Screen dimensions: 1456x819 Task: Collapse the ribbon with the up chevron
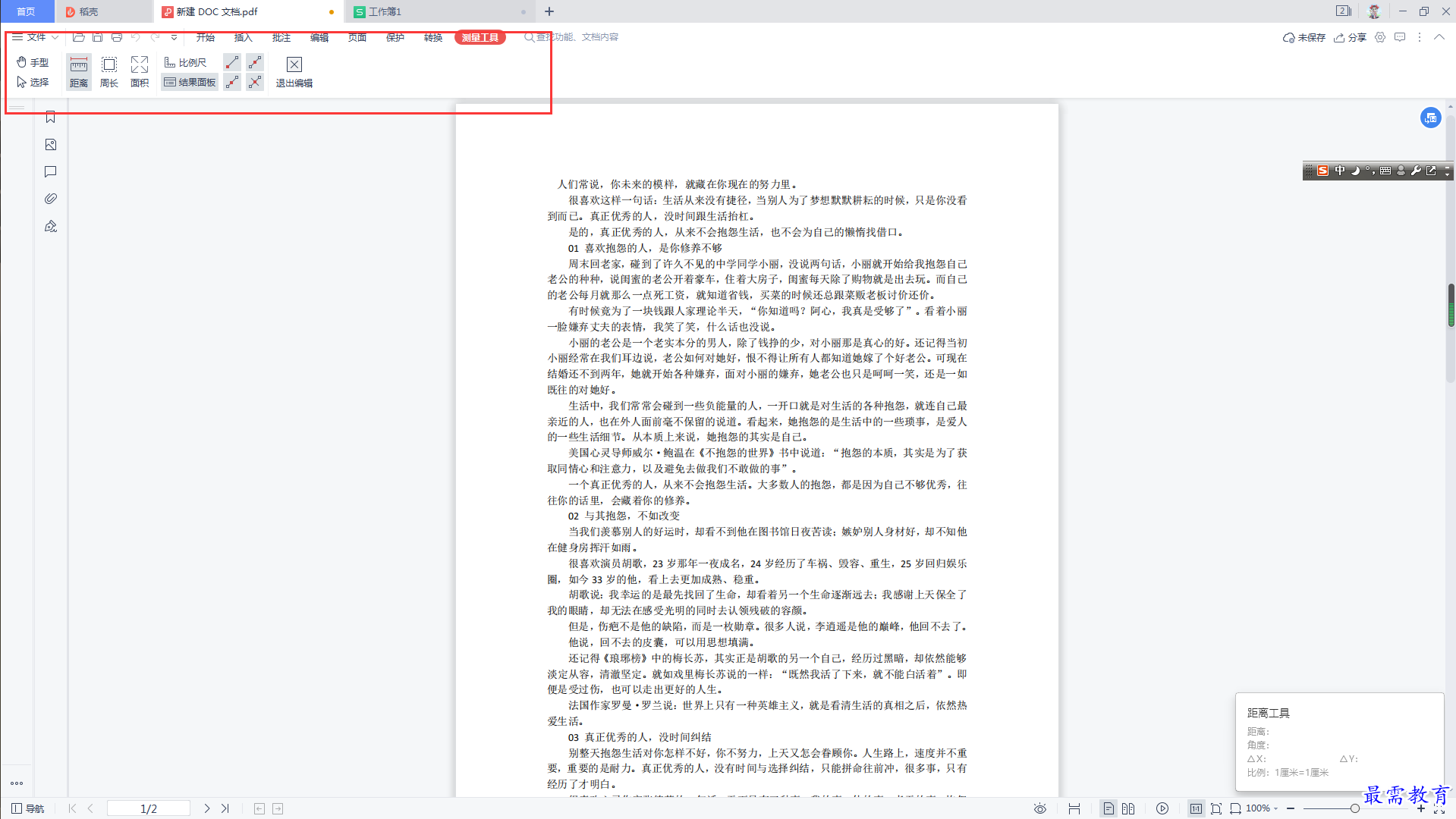tap(1439, 37)
